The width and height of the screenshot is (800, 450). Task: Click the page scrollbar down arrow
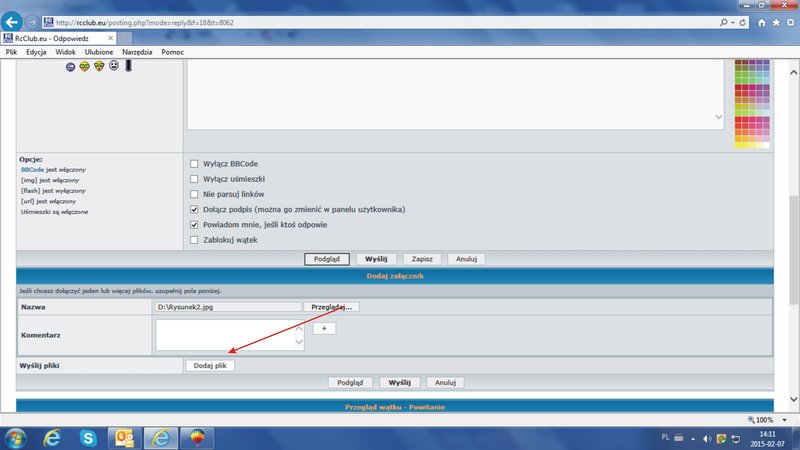793,399
